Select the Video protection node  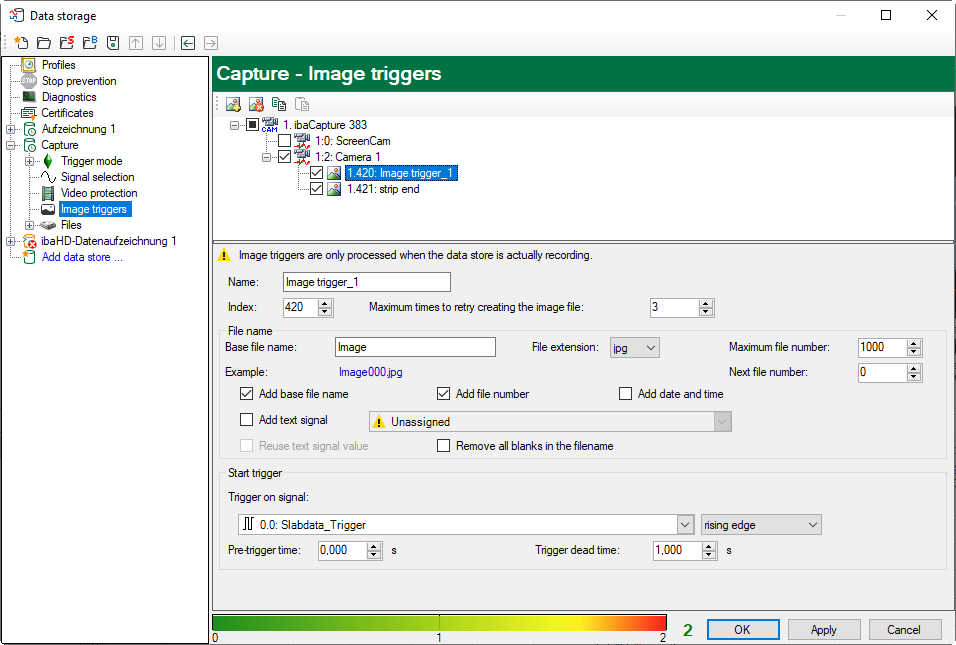(98, 193)
